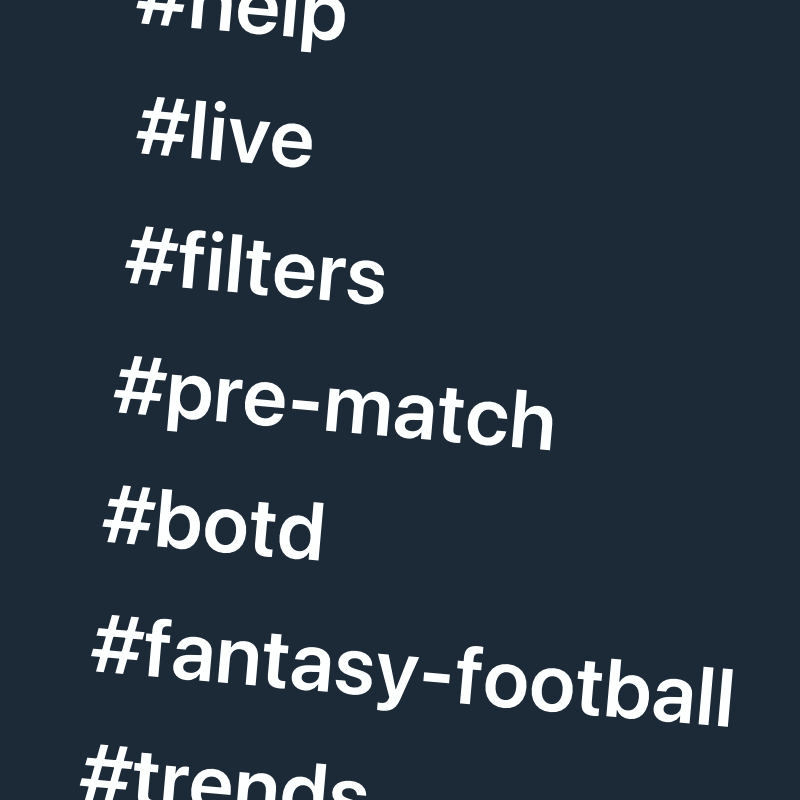
Task: Click the hash symbol before live
Action: [157, 132]
